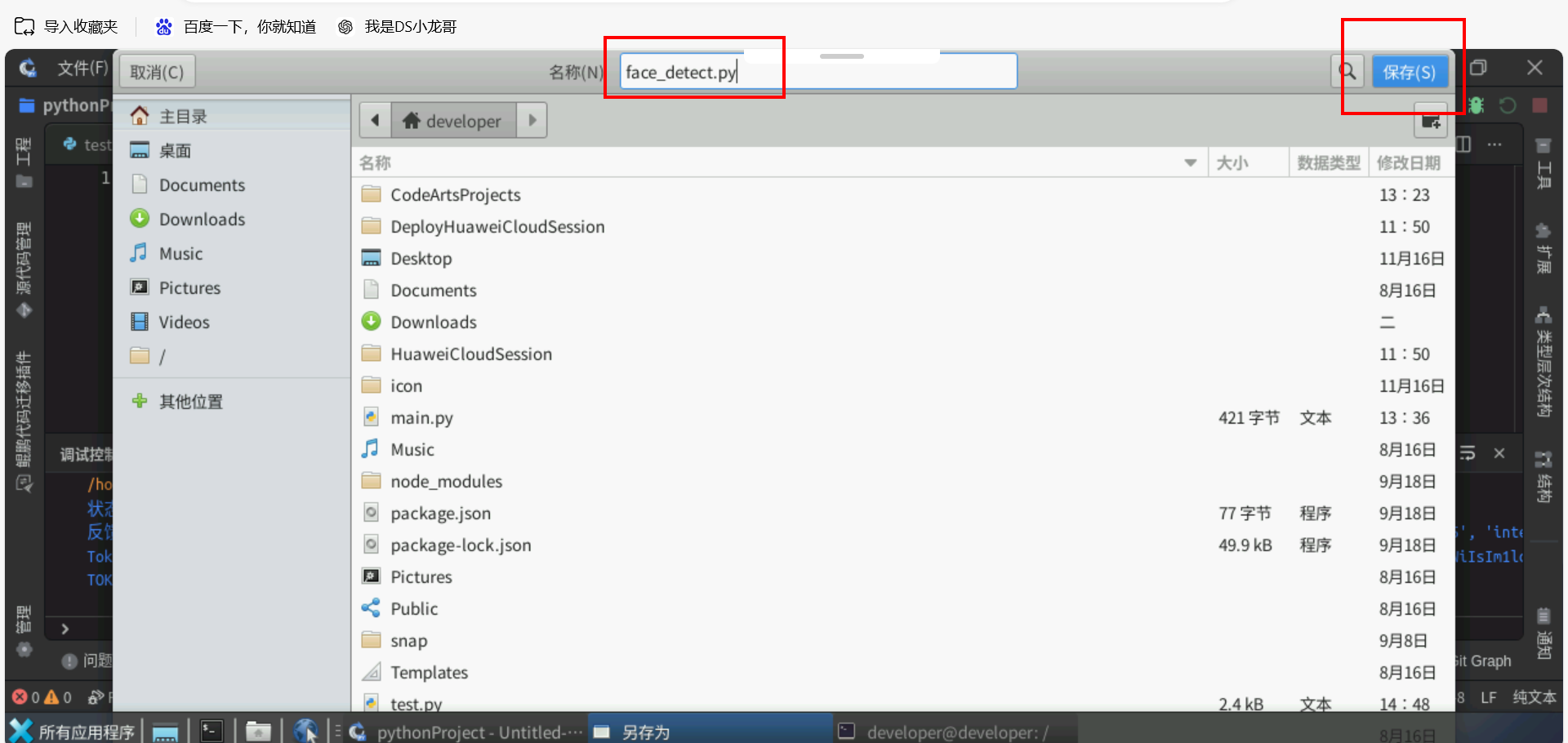Click the green debug bug icon

click(1477, 105)
